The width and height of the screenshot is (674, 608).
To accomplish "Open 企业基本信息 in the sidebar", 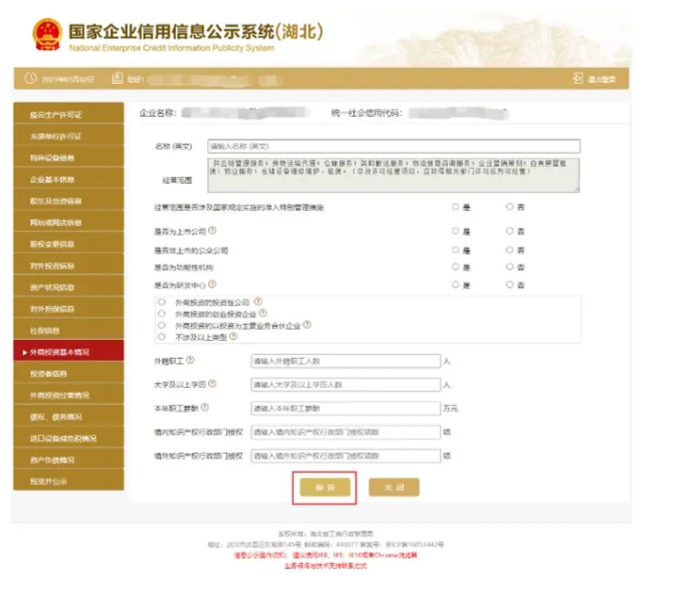I will (x=69, y=179).
